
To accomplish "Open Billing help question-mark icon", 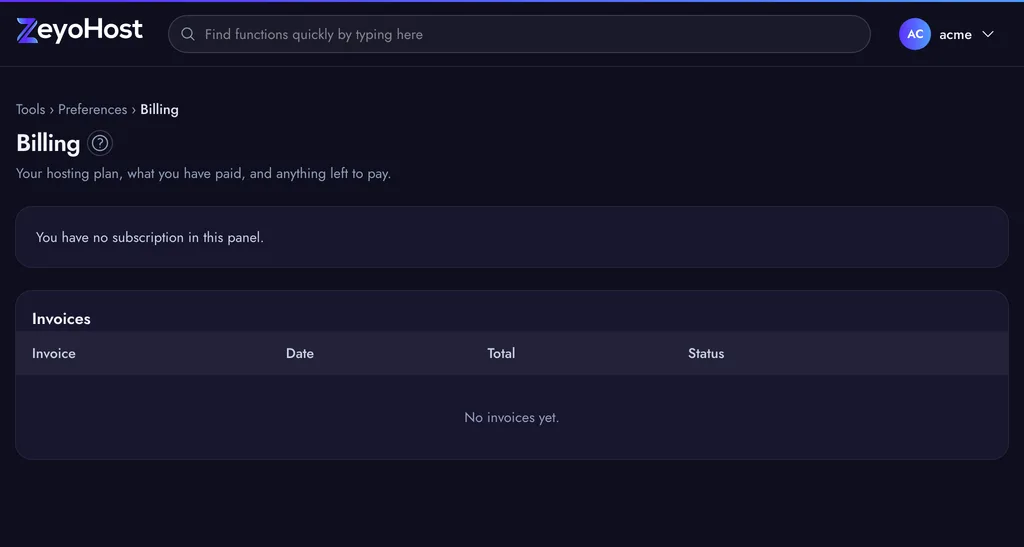I will 100,143.
